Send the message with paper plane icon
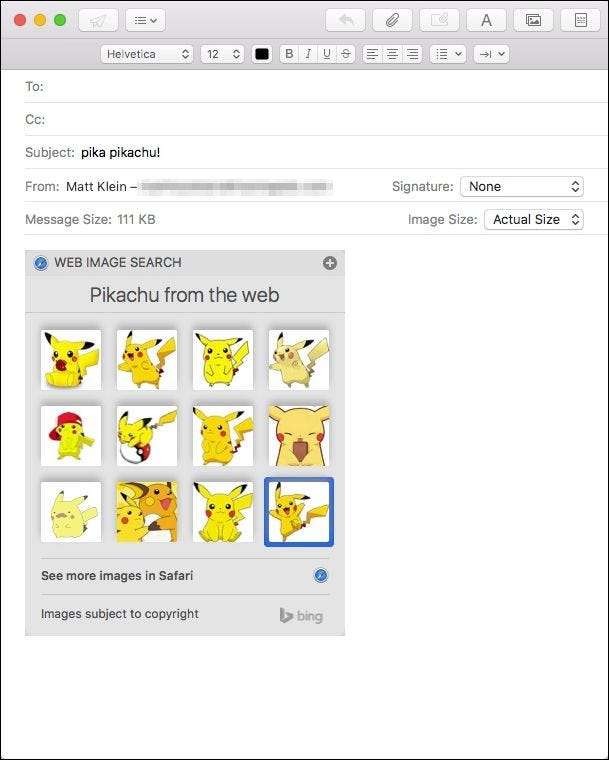Image resolution: width=609 pixels, height=760 pixels. point(98,20)
